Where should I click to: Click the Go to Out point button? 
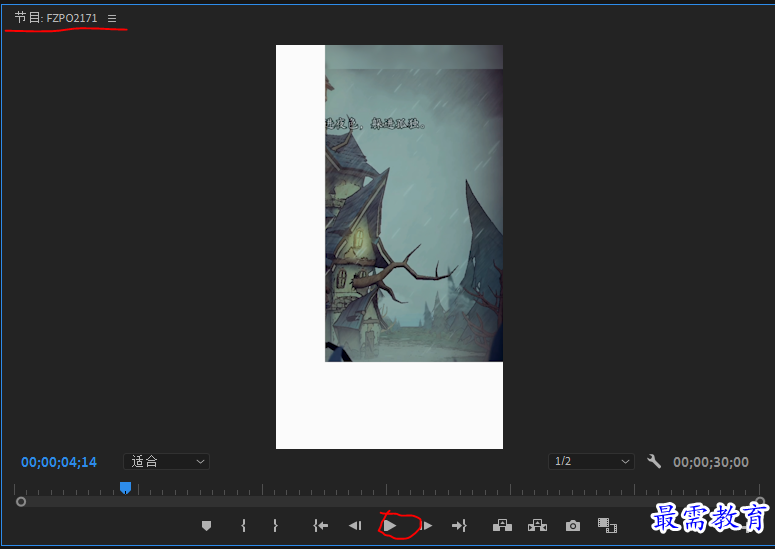459,526
